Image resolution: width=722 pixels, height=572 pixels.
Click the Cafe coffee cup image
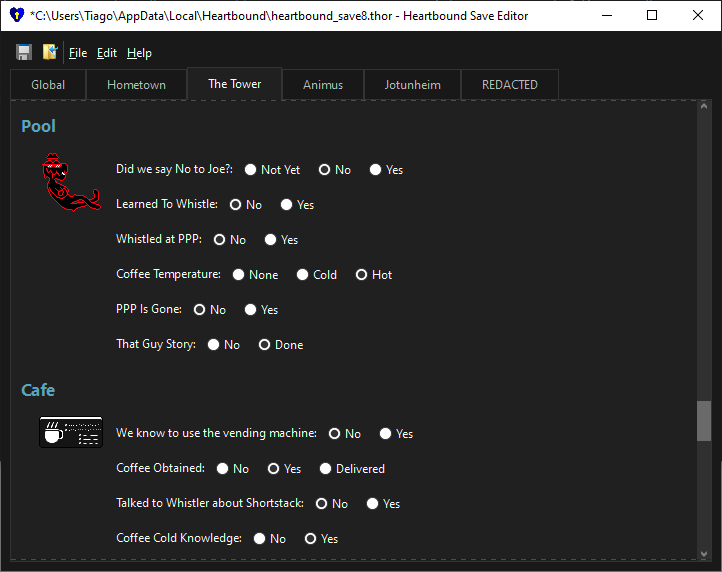click(70, 432)
